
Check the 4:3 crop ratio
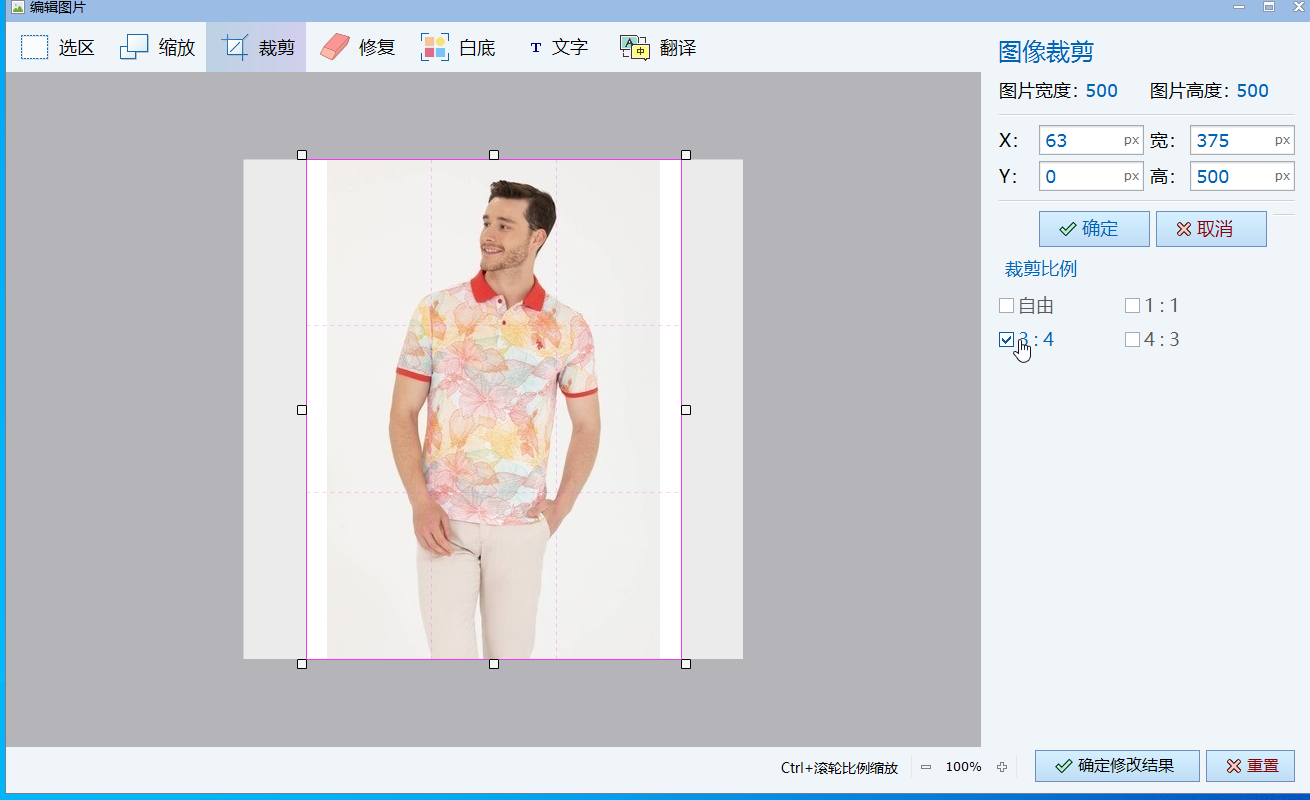coord(1133,340)
